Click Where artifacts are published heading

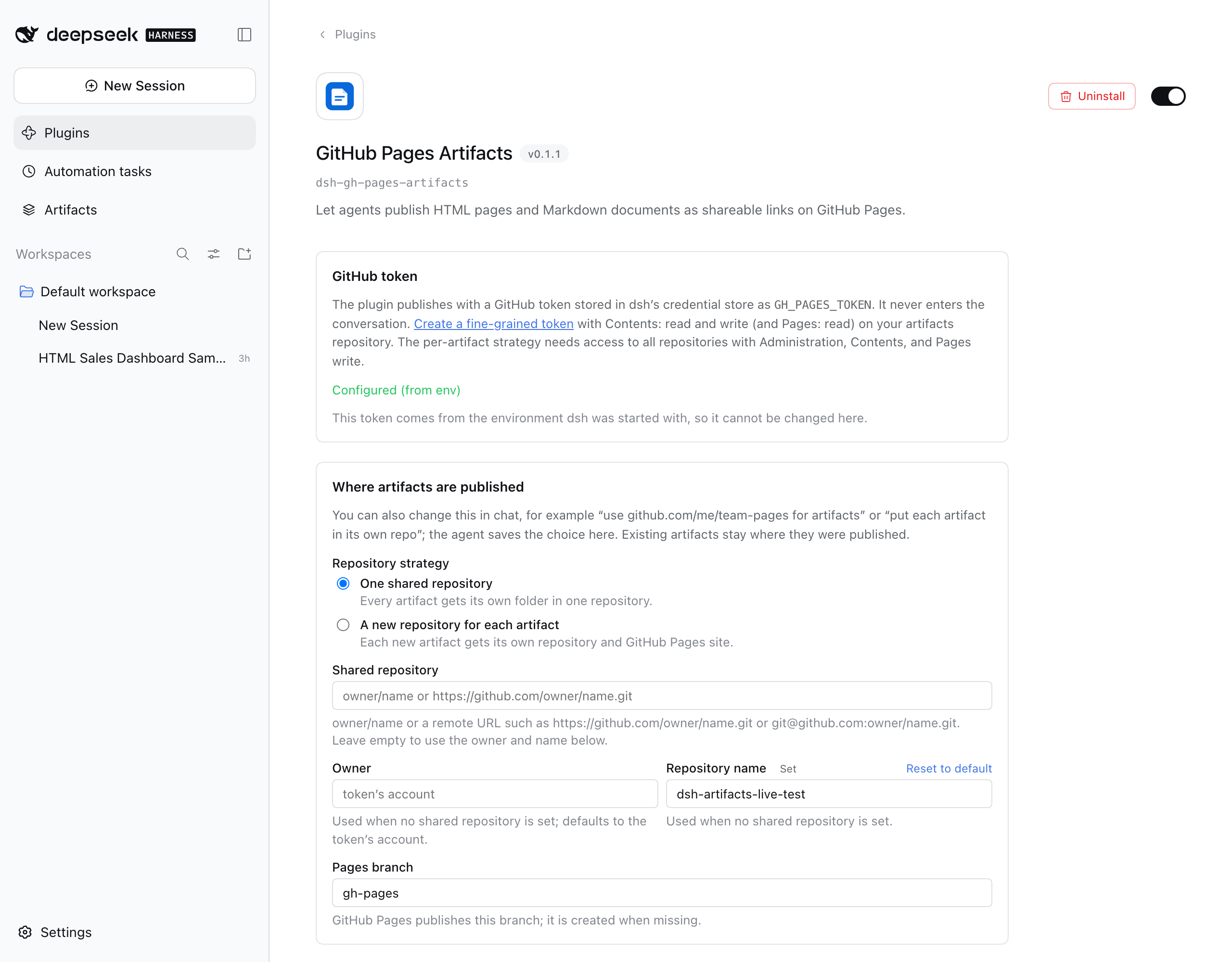[428, 487]
